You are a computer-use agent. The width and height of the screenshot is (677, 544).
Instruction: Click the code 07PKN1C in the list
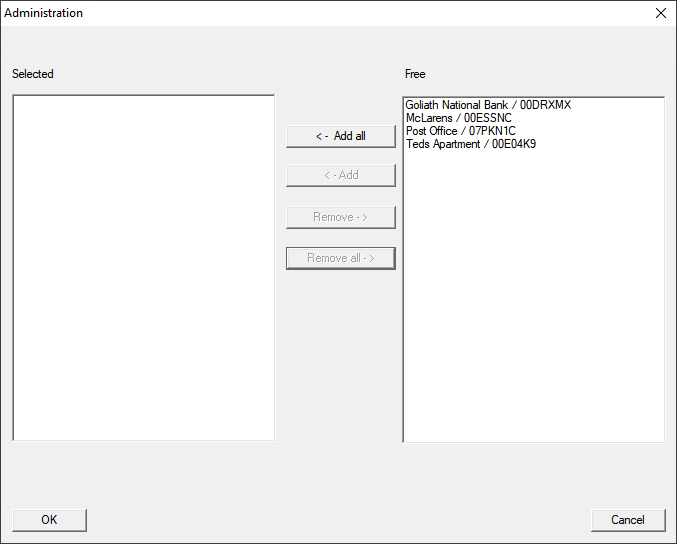[x=492, y=131]
